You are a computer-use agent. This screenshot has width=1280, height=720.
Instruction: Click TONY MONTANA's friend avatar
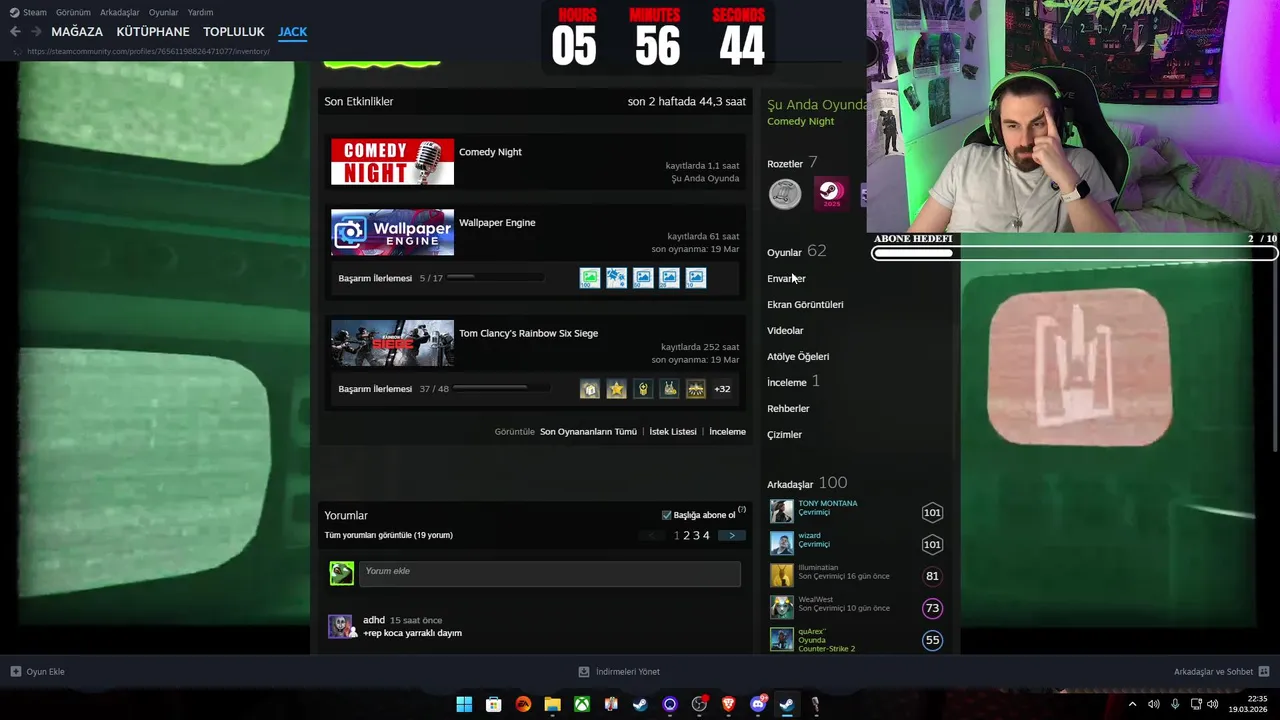point(781,512)
